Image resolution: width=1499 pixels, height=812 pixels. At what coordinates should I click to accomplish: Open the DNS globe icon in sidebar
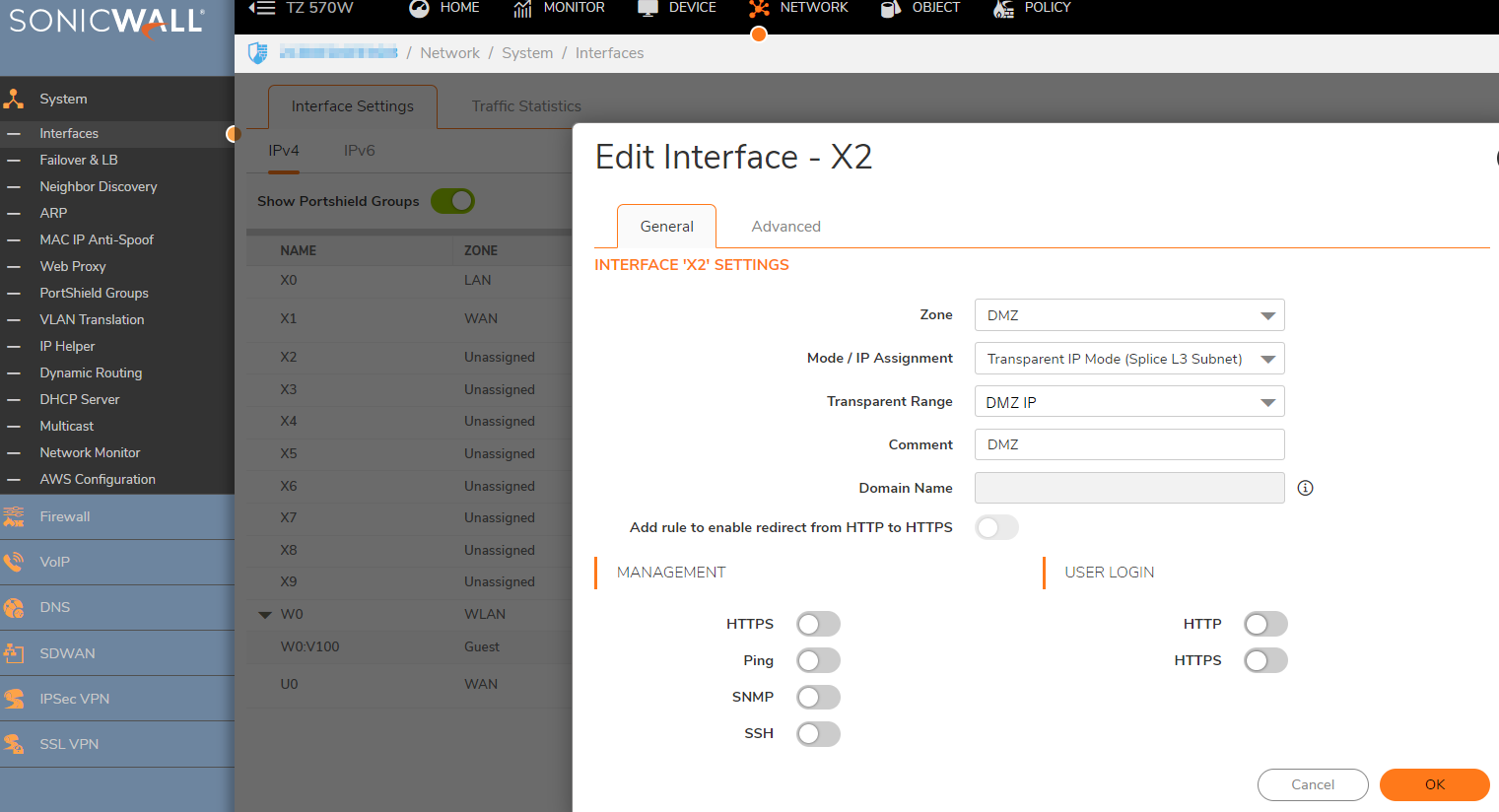tap(14, 608)
